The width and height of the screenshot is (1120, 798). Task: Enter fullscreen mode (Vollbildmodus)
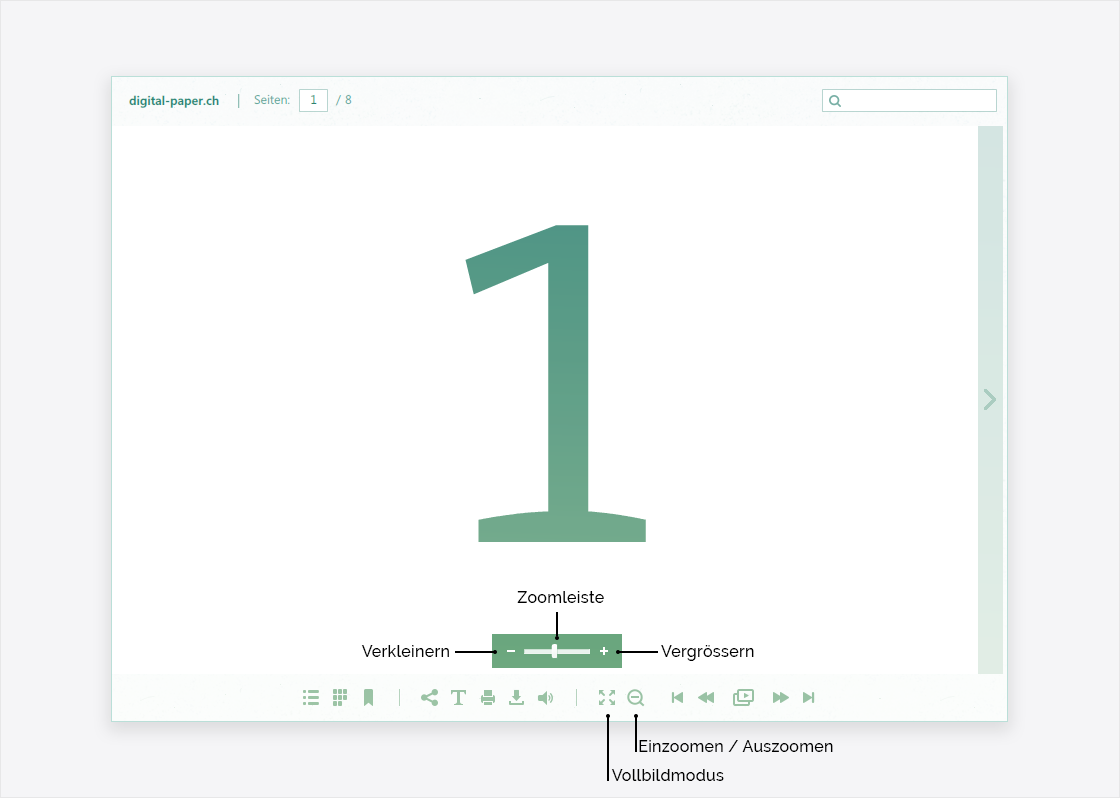coord(607,698)
